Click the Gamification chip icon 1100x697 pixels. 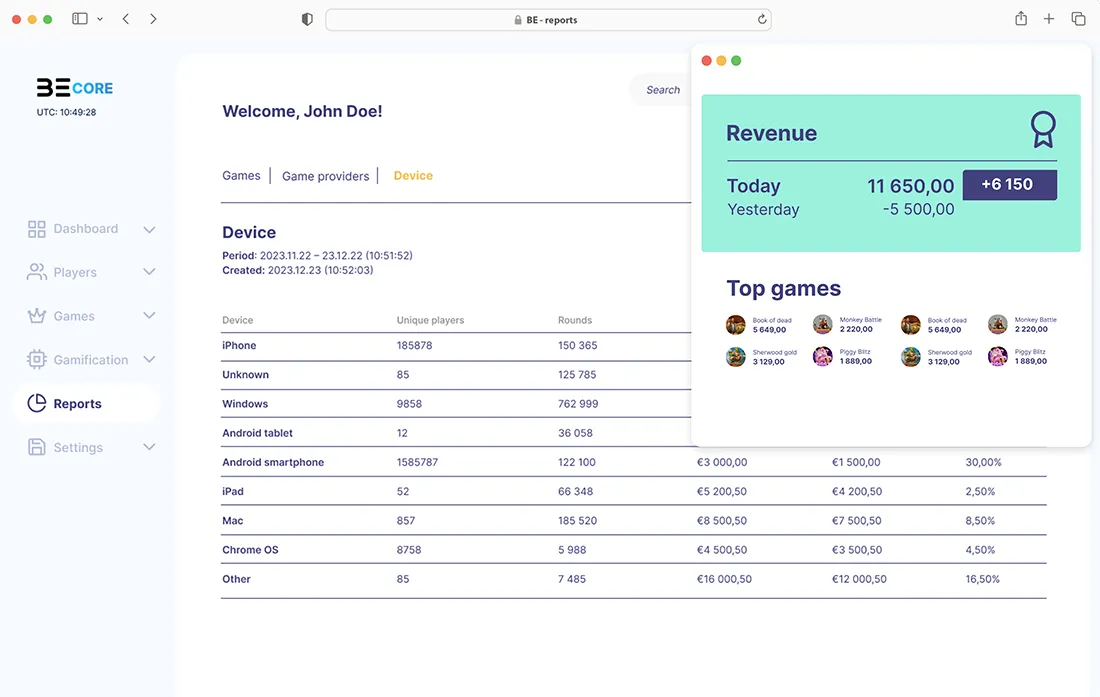37,360
